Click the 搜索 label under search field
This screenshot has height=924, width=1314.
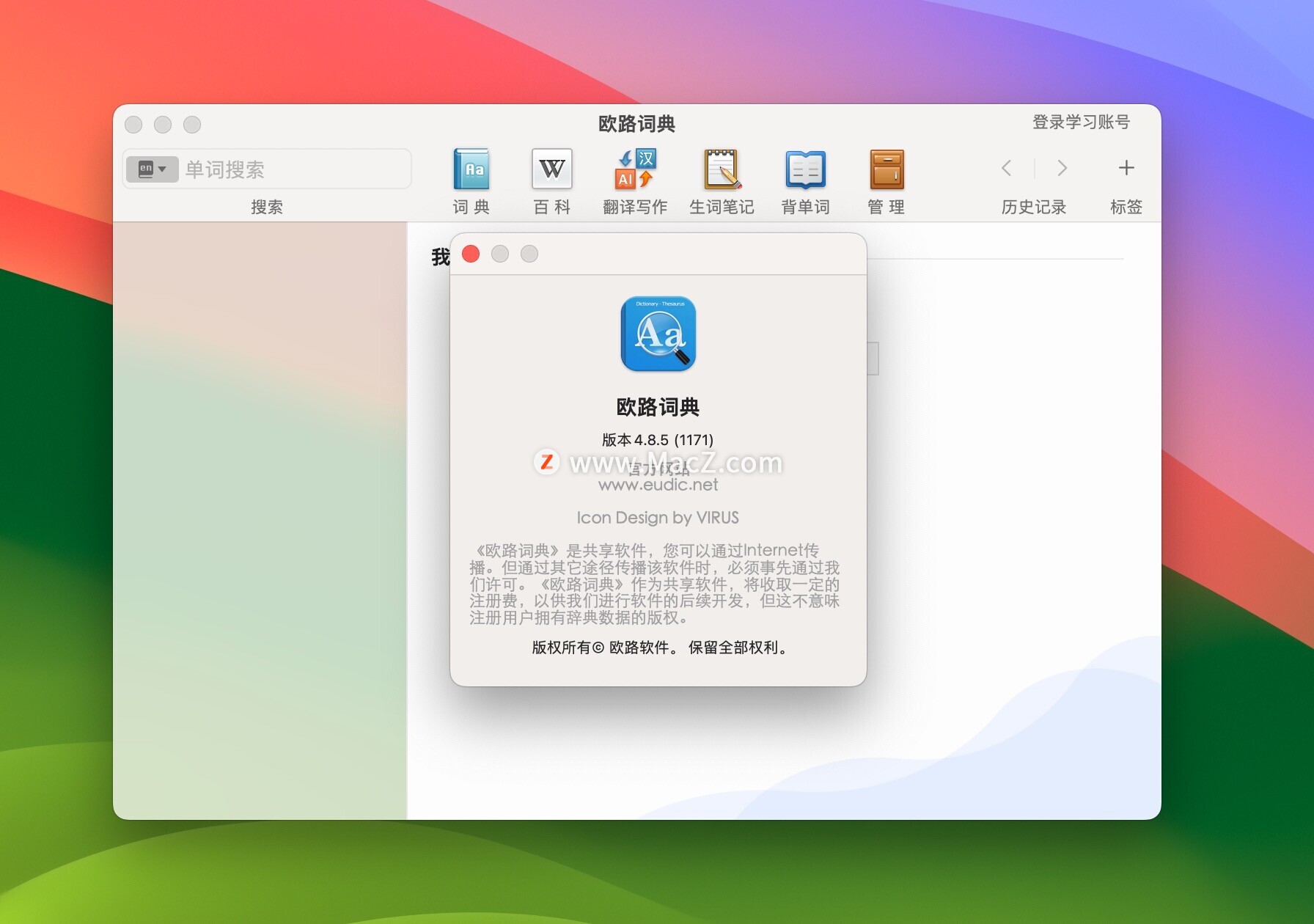(x=267, y=207)
